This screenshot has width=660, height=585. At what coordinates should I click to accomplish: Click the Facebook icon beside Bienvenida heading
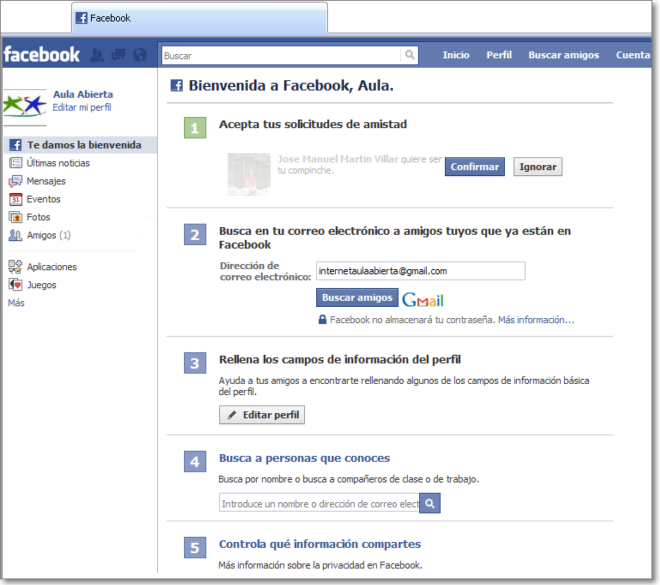click(176, 85)
